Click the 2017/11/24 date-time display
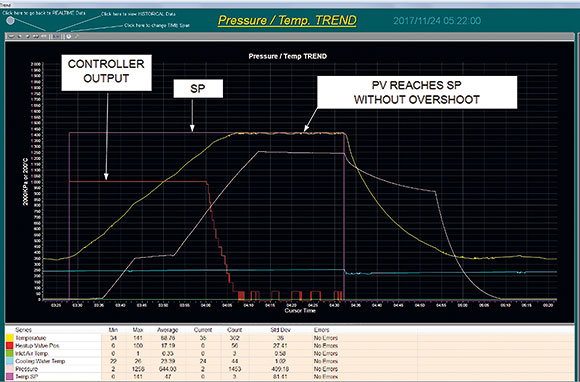 pyautogui.click(x=437, y=21)
